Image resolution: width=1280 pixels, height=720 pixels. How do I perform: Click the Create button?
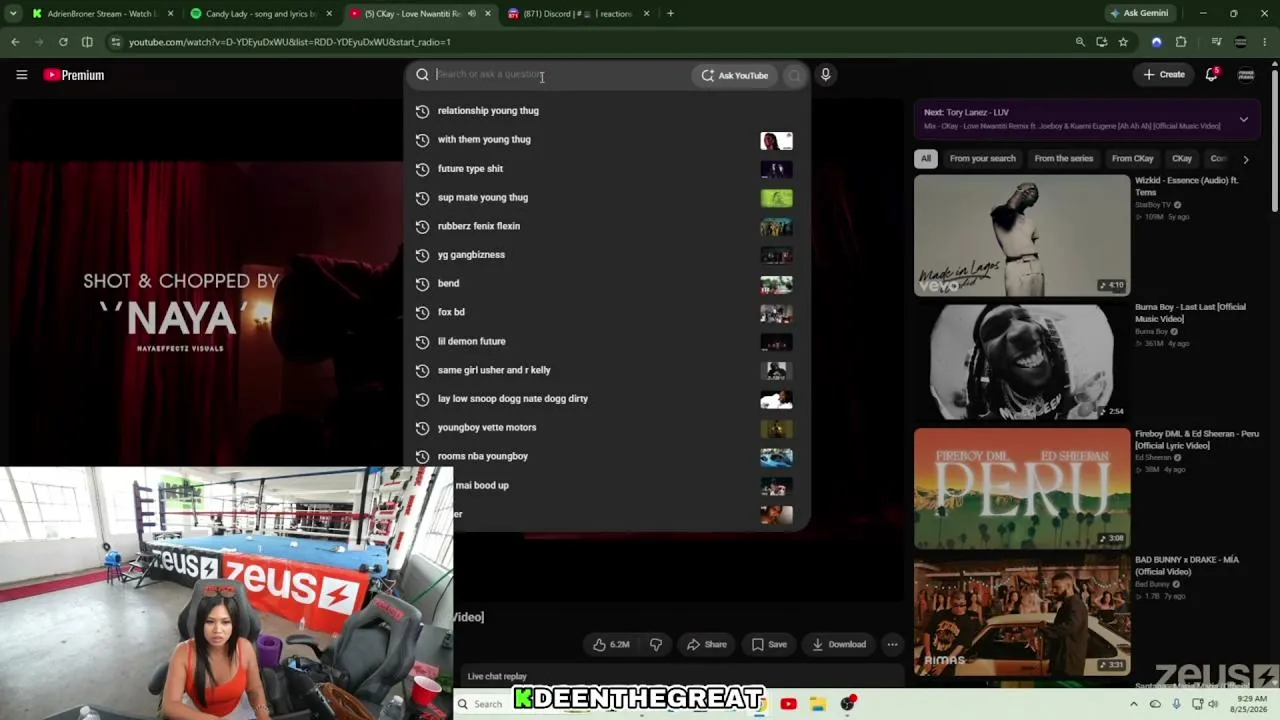[x=1164, y=75]
